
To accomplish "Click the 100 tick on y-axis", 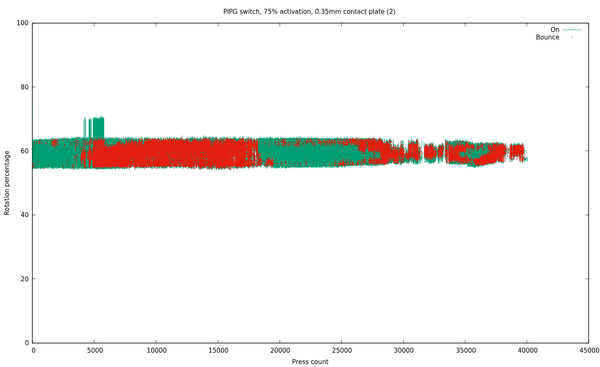I will pyautogui.click(x=23, y=23).
